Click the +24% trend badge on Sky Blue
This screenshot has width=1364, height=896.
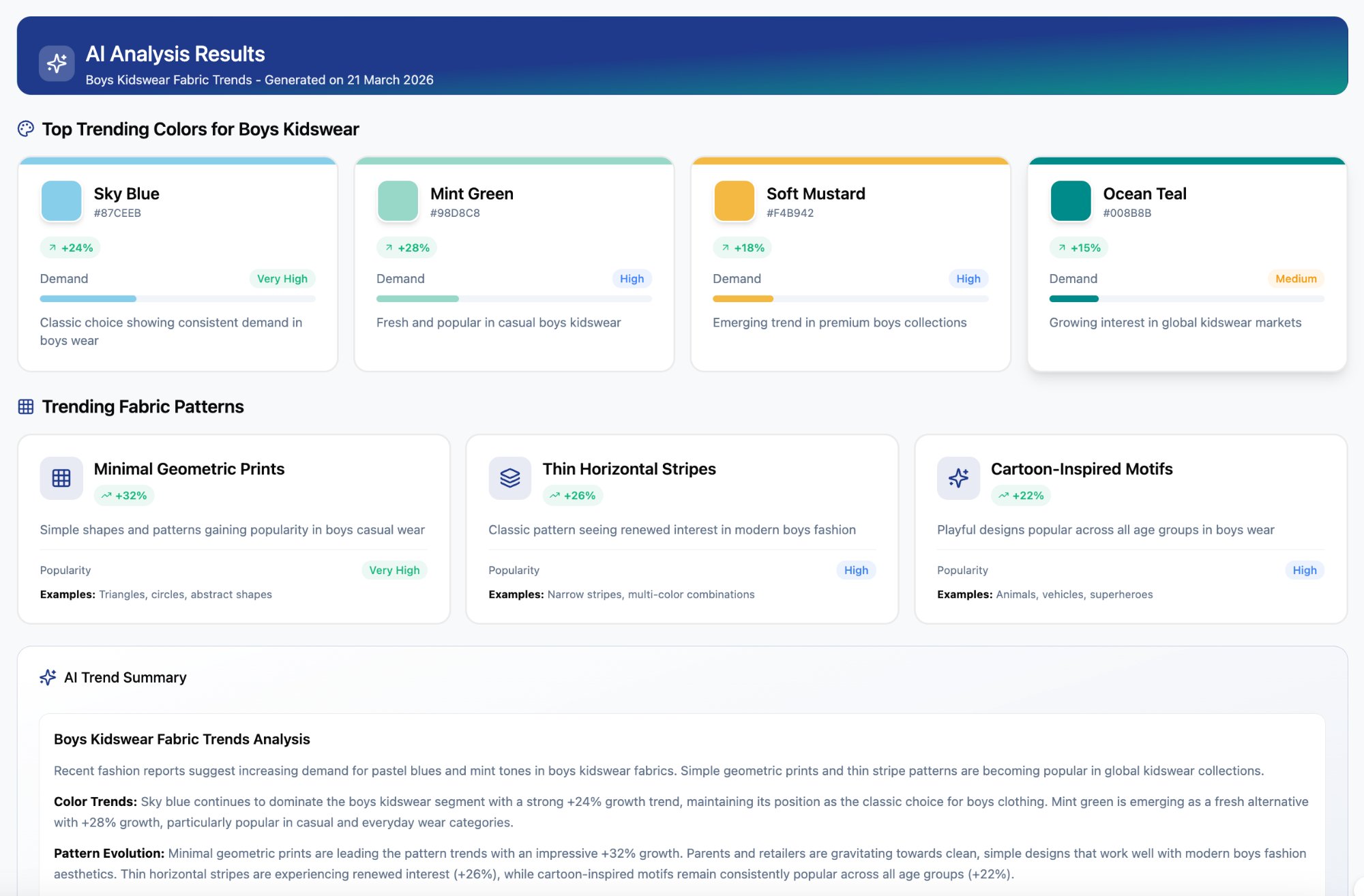point(70,248)
